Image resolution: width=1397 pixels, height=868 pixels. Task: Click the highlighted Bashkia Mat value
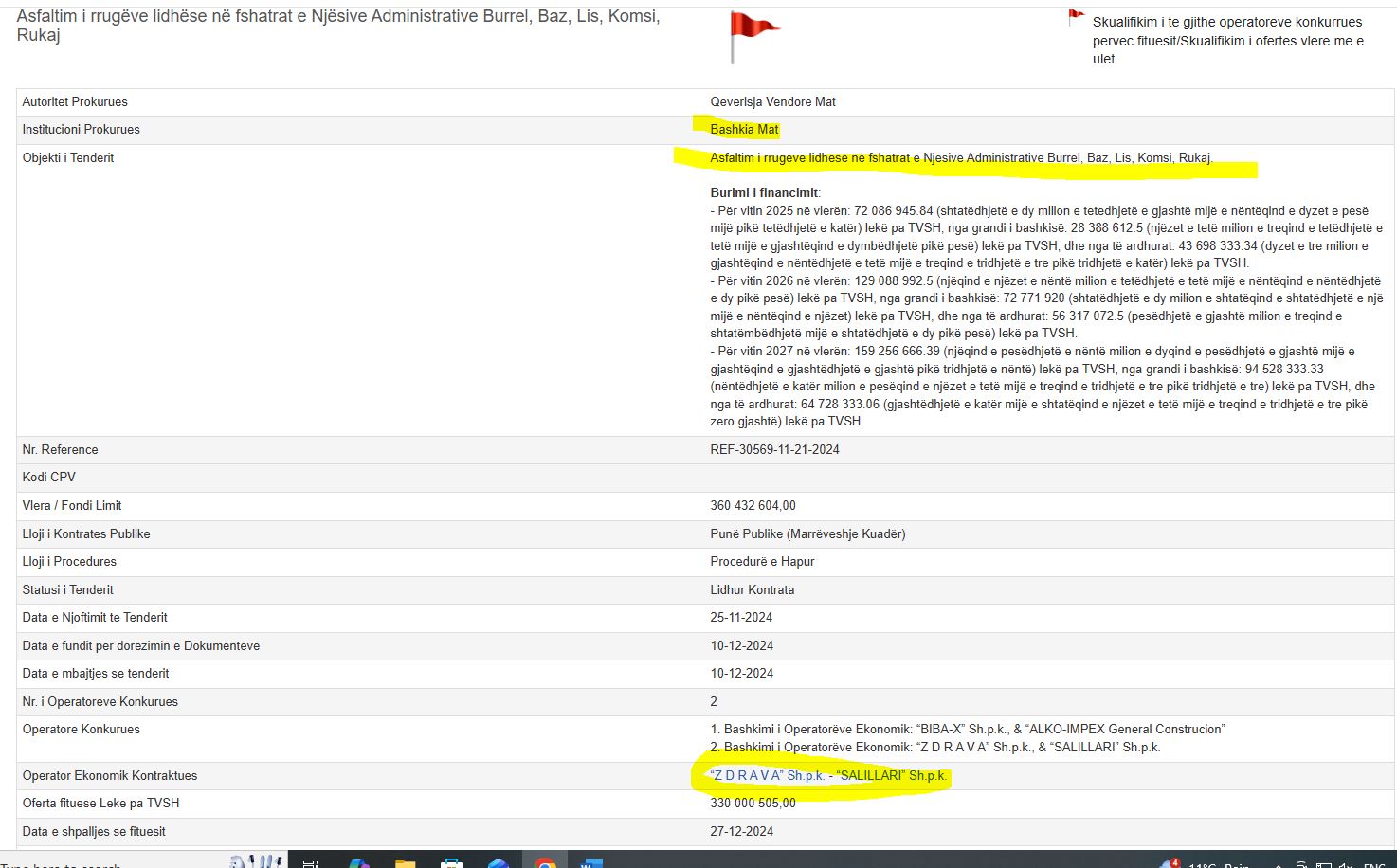pos(744,129)
